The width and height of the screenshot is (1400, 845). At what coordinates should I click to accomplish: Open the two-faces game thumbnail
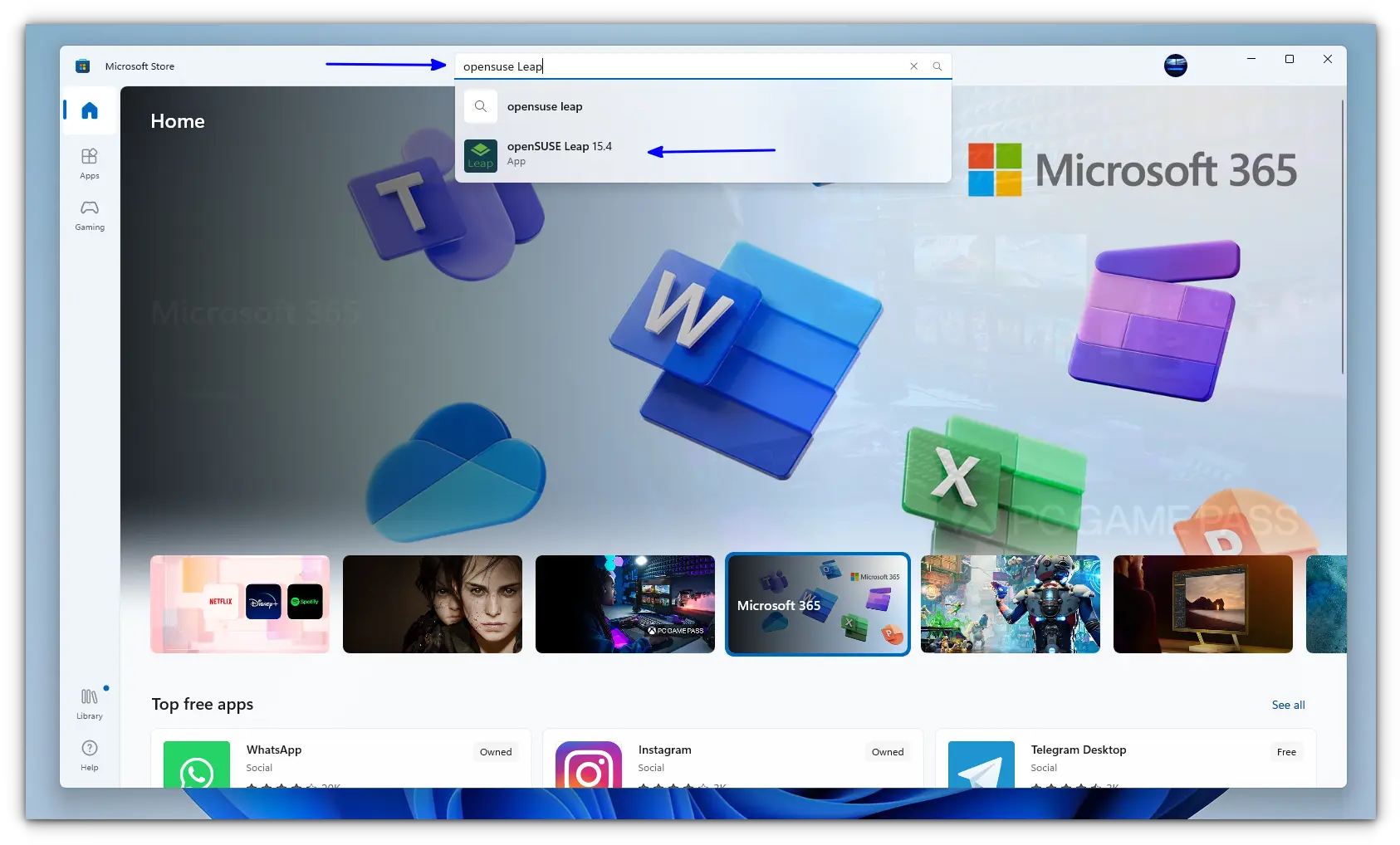pos(433,603)
